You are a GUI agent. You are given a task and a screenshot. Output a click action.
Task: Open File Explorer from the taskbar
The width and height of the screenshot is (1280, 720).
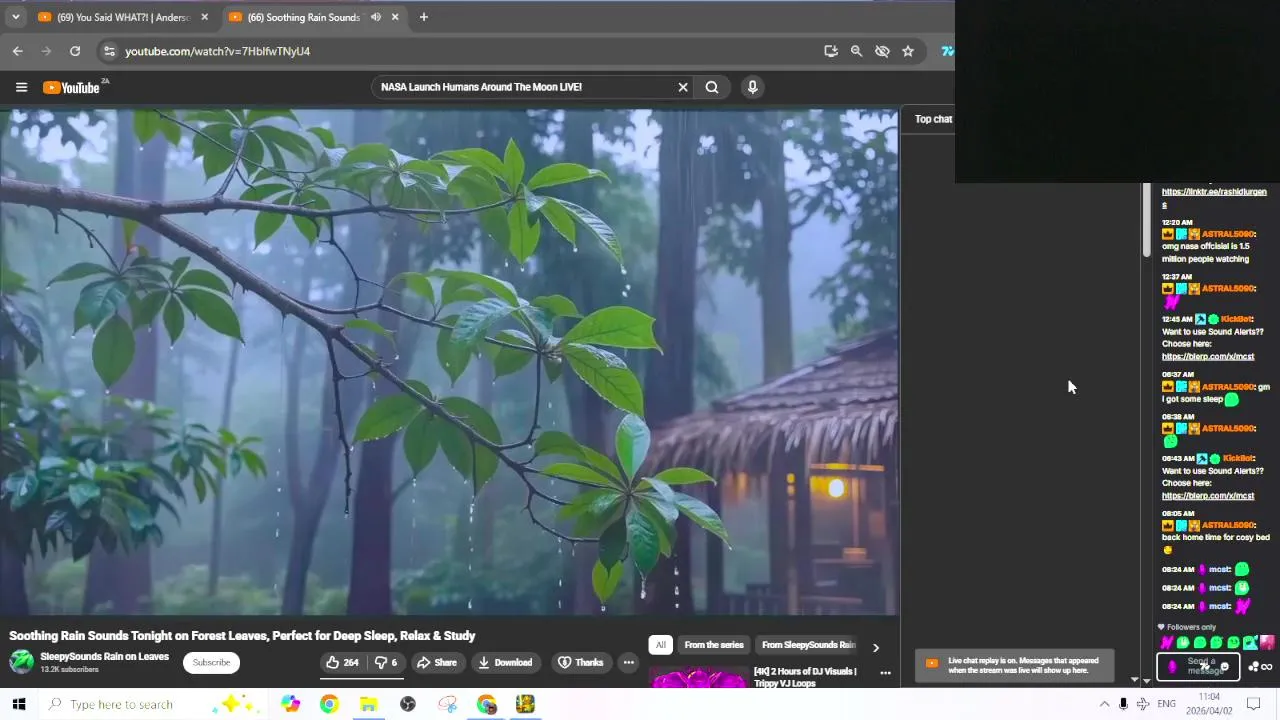[368, 704]
